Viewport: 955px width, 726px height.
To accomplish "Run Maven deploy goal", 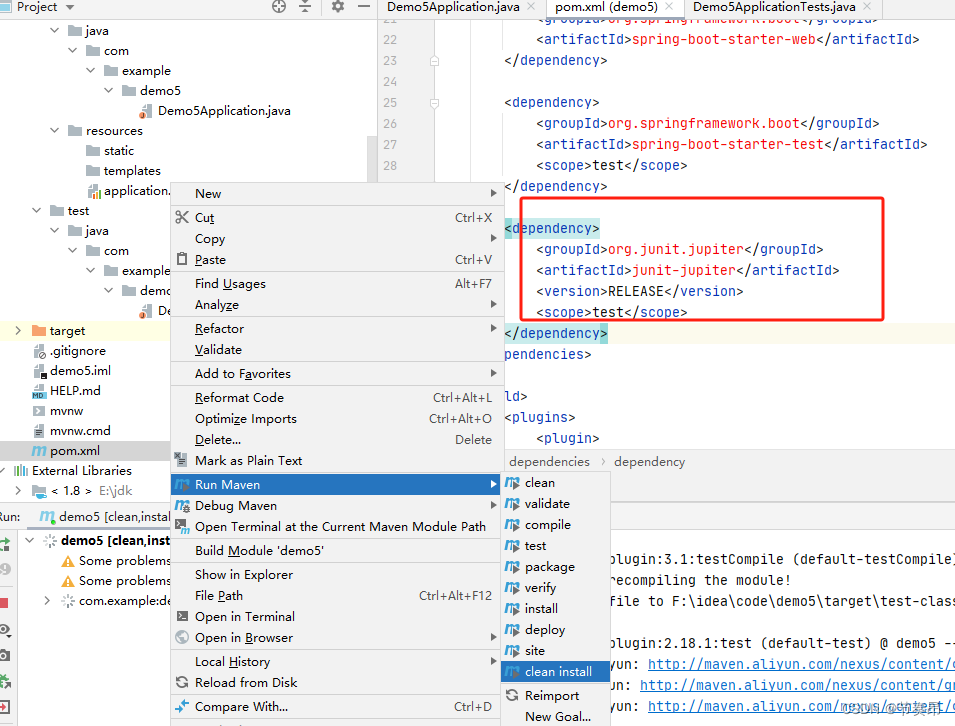I will 555,630.
